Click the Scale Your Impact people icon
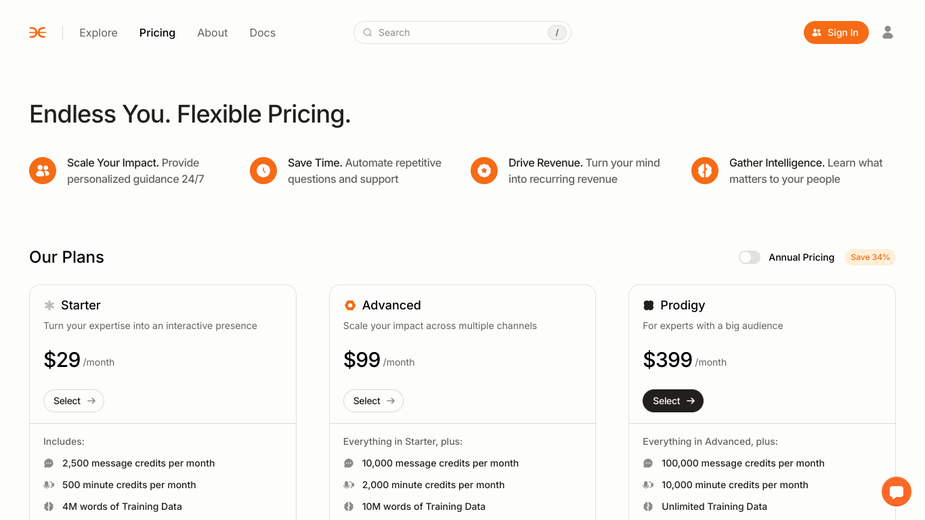The height and width of the screenshot is (520, 925). click(x=42, y=171)
